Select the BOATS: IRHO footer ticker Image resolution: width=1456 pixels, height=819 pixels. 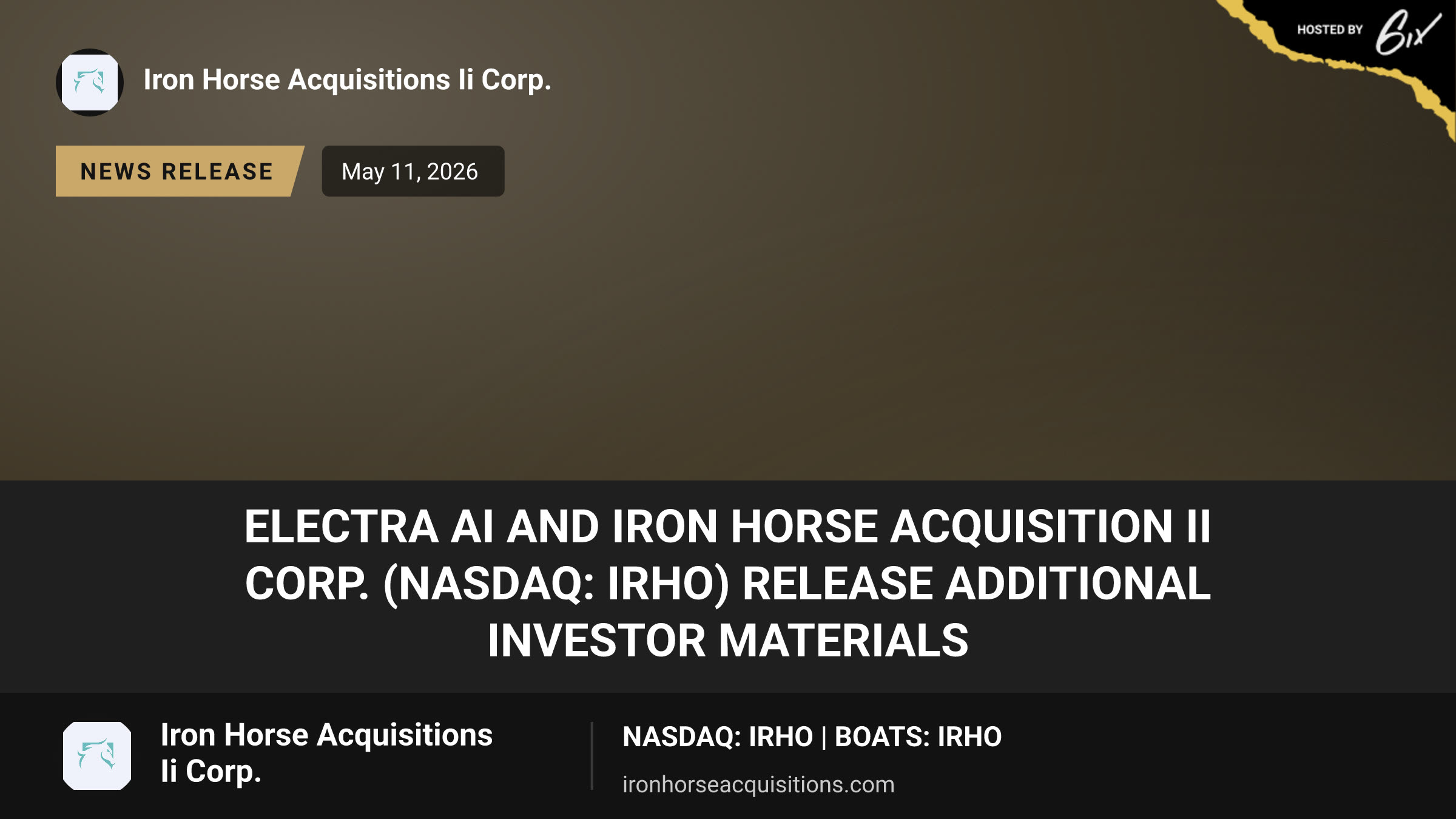click(x=918, y=737)
